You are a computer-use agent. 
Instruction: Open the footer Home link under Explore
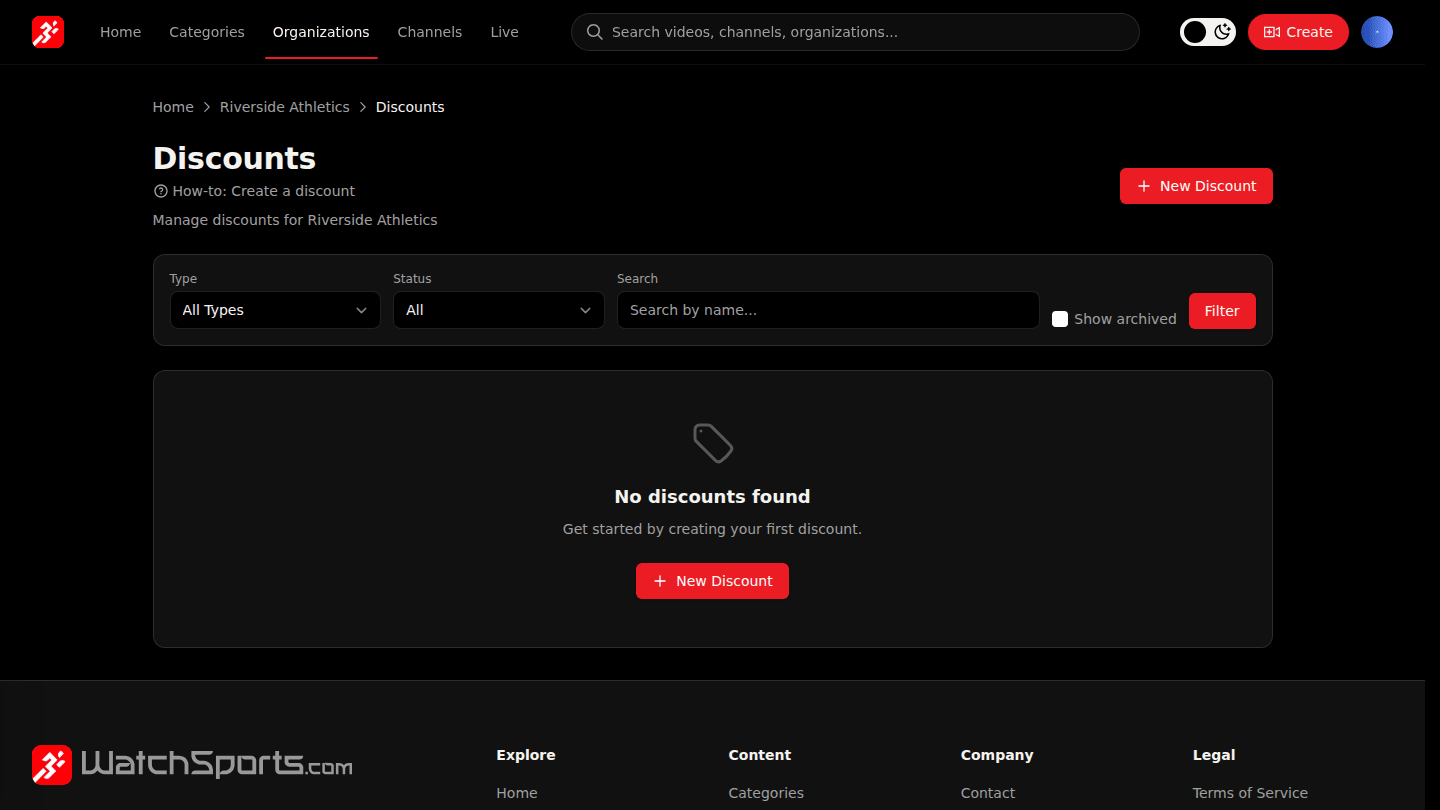(x=517, y=793)
